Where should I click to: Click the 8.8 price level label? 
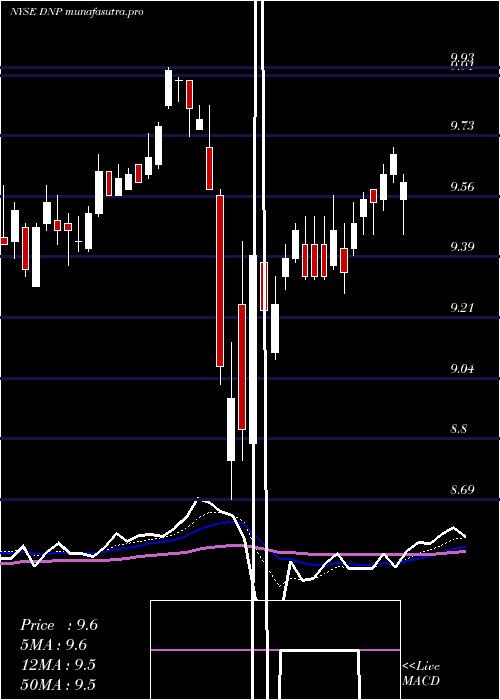(459, 429)
